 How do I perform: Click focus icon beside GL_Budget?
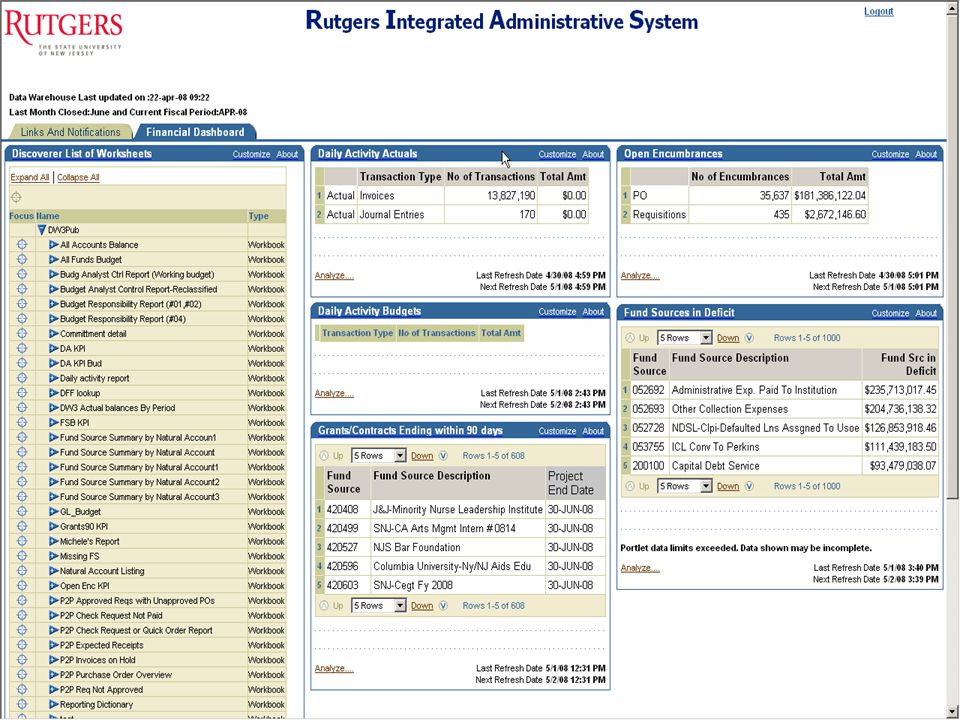pos(22,511)
